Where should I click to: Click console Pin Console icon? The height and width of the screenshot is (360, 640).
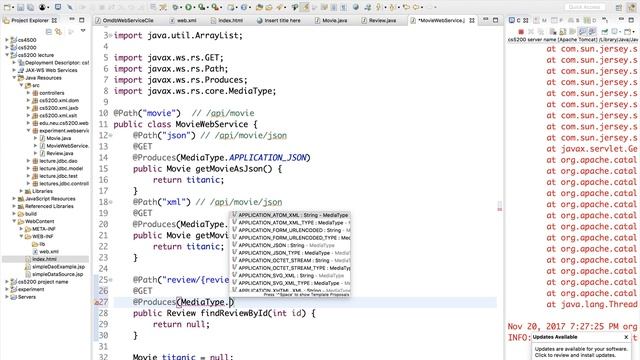pos(604,31)
